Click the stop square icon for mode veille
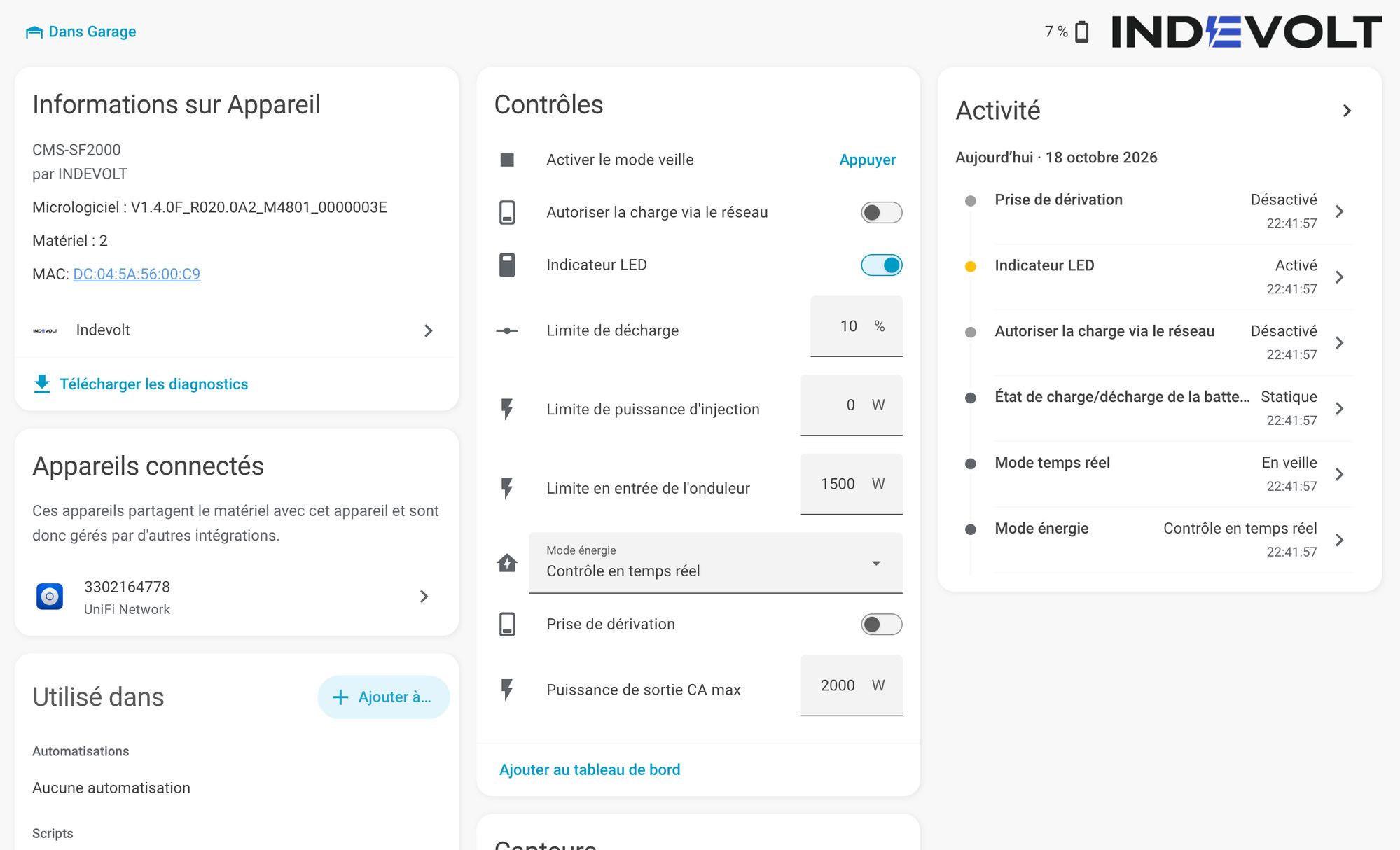The height and width of the screenshot is (850, 1400). point(507,160)
